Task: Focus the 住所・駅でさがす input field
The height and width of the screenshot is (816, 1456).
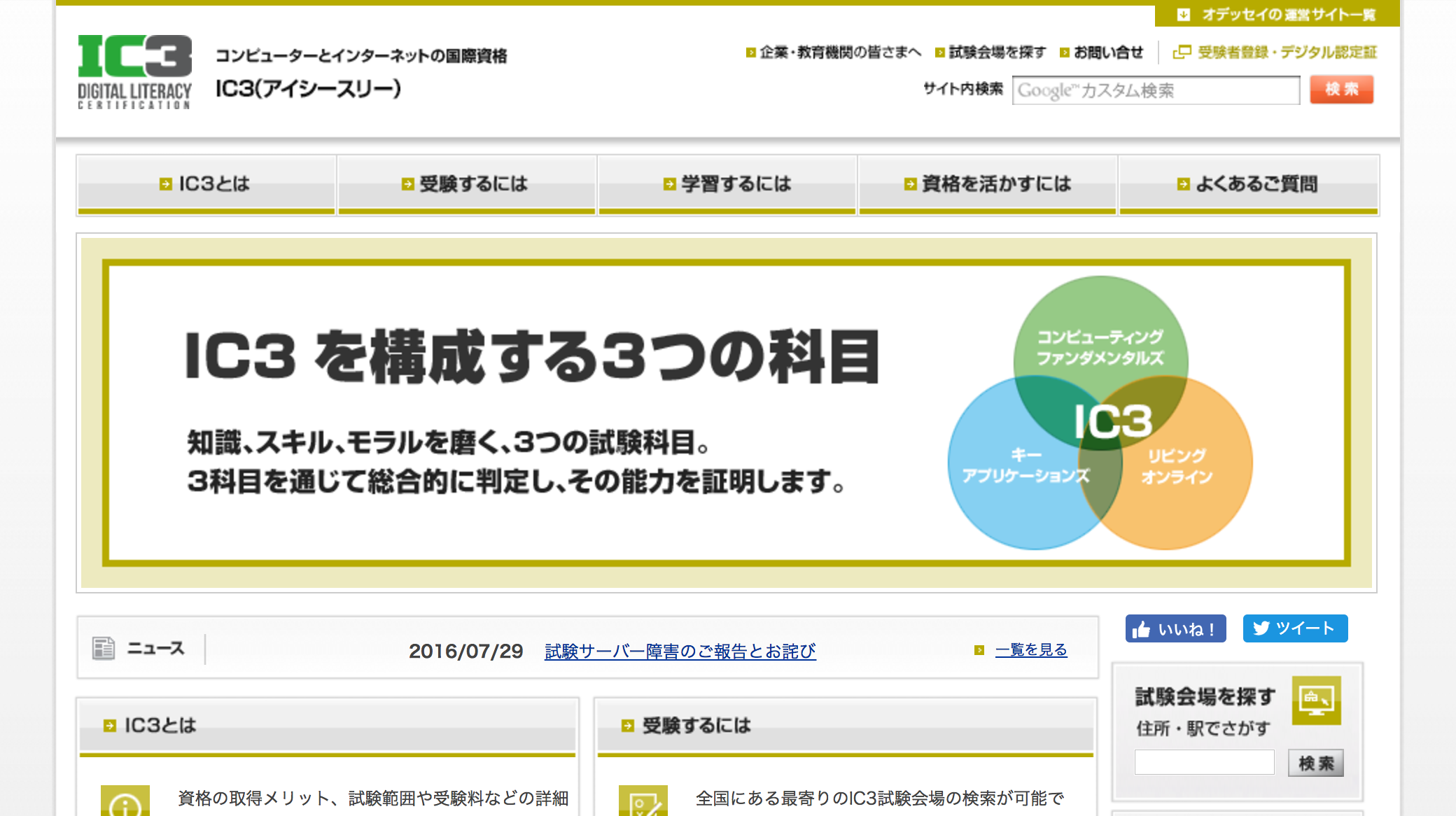Action: (x=1204, y=762)
